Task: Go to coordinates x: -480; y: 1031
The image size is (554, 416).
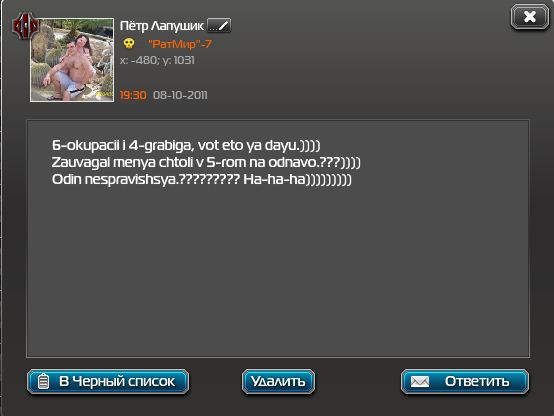Action: tap(157, 60)
